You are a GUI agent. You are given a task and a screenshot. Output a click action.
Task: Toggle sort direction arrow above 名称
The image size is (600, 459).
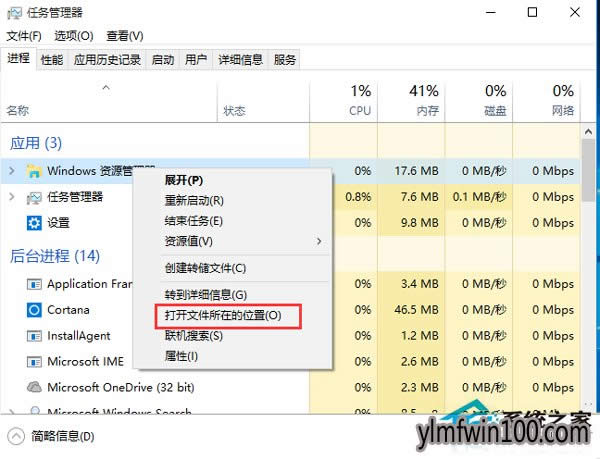(106, 88)
